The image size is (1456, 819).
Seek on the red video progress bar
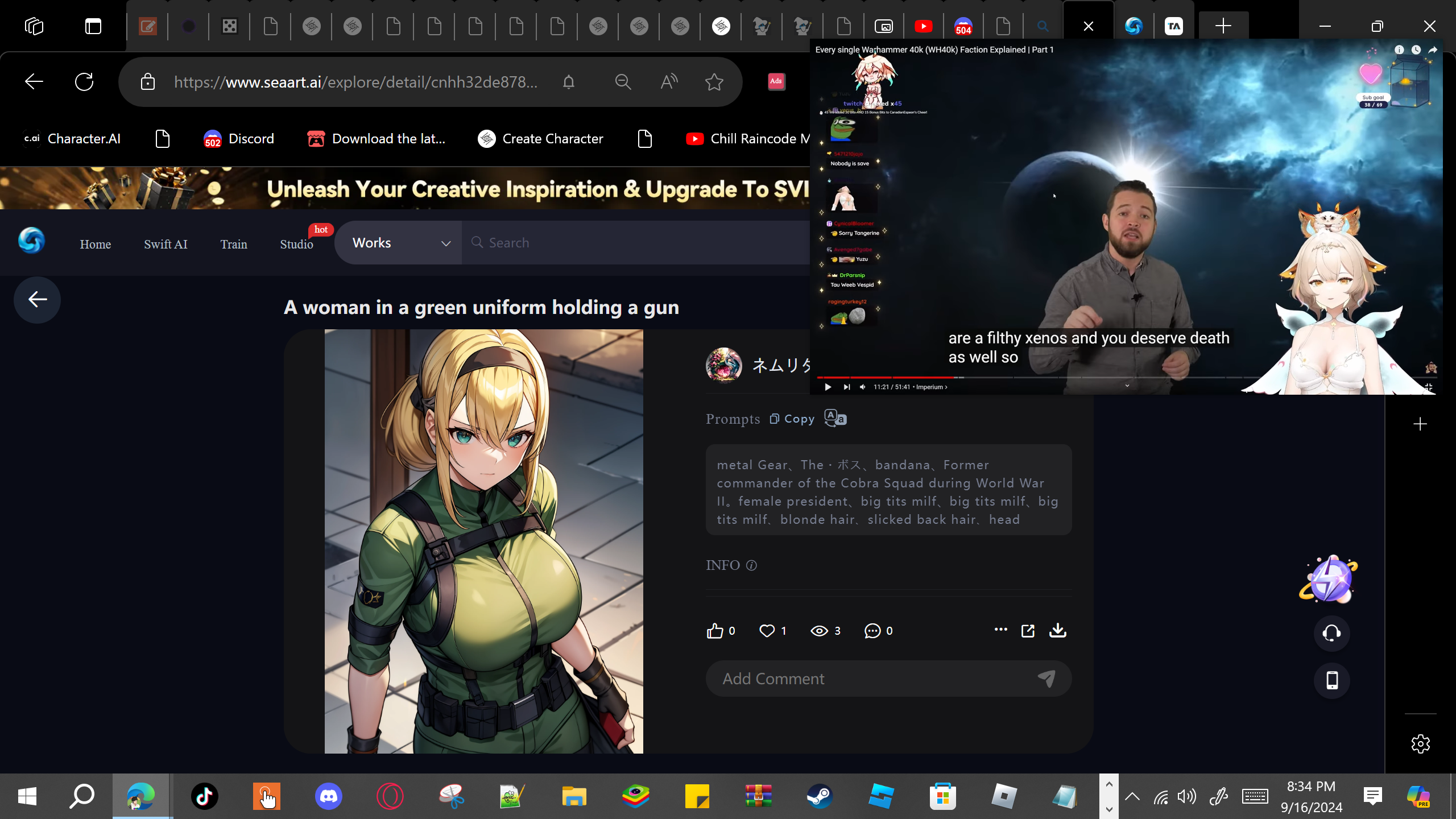coord(1126,377)
